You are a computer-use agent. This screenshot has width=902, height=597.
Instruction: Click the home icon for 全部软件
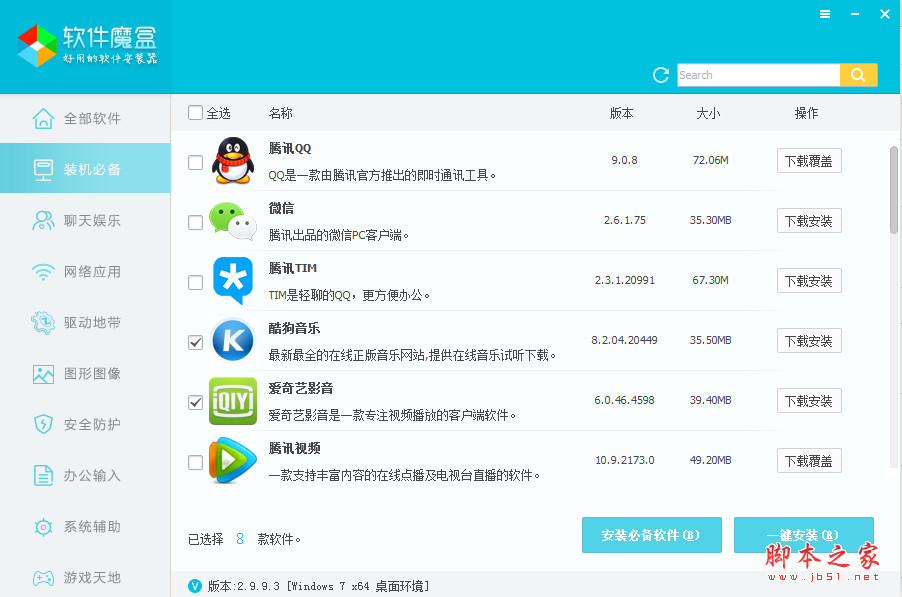click(43, 118)
